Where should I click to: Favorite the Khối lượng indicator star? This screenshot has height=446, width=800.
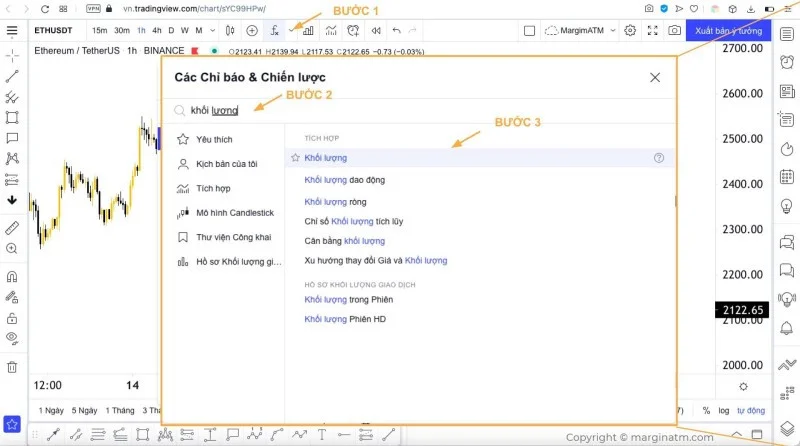pyautogui.click(x=295, y=158)
